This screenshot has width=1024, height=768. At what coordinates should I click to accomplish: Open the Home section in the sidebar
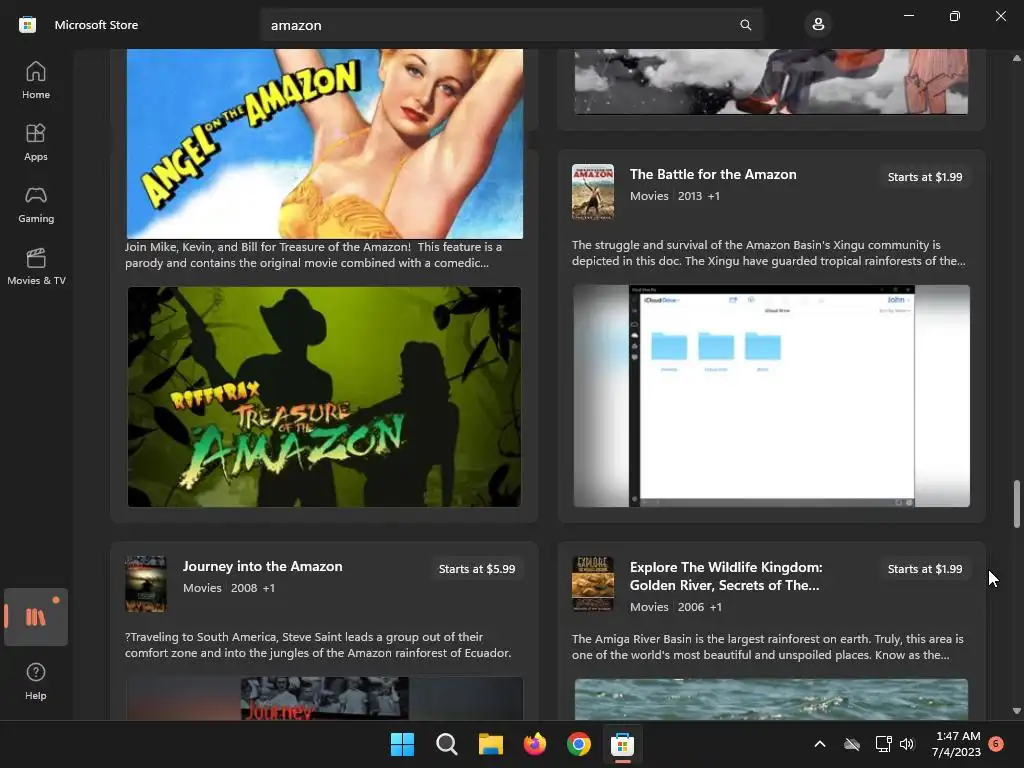36,80
